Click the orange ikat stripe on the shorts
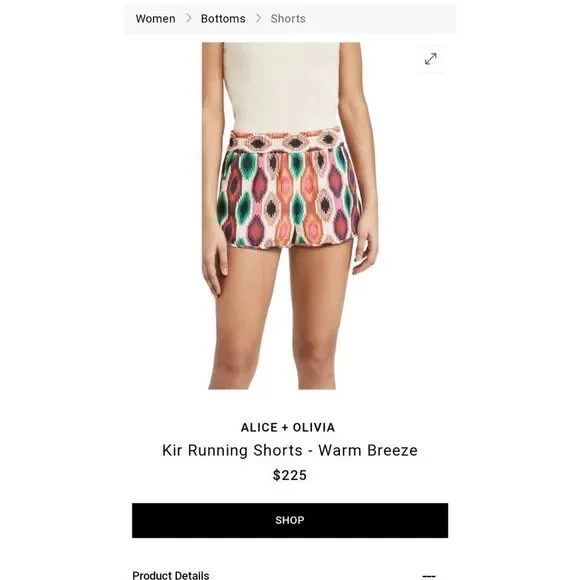Viewport: 580px width, 580px height. point(283,196)
